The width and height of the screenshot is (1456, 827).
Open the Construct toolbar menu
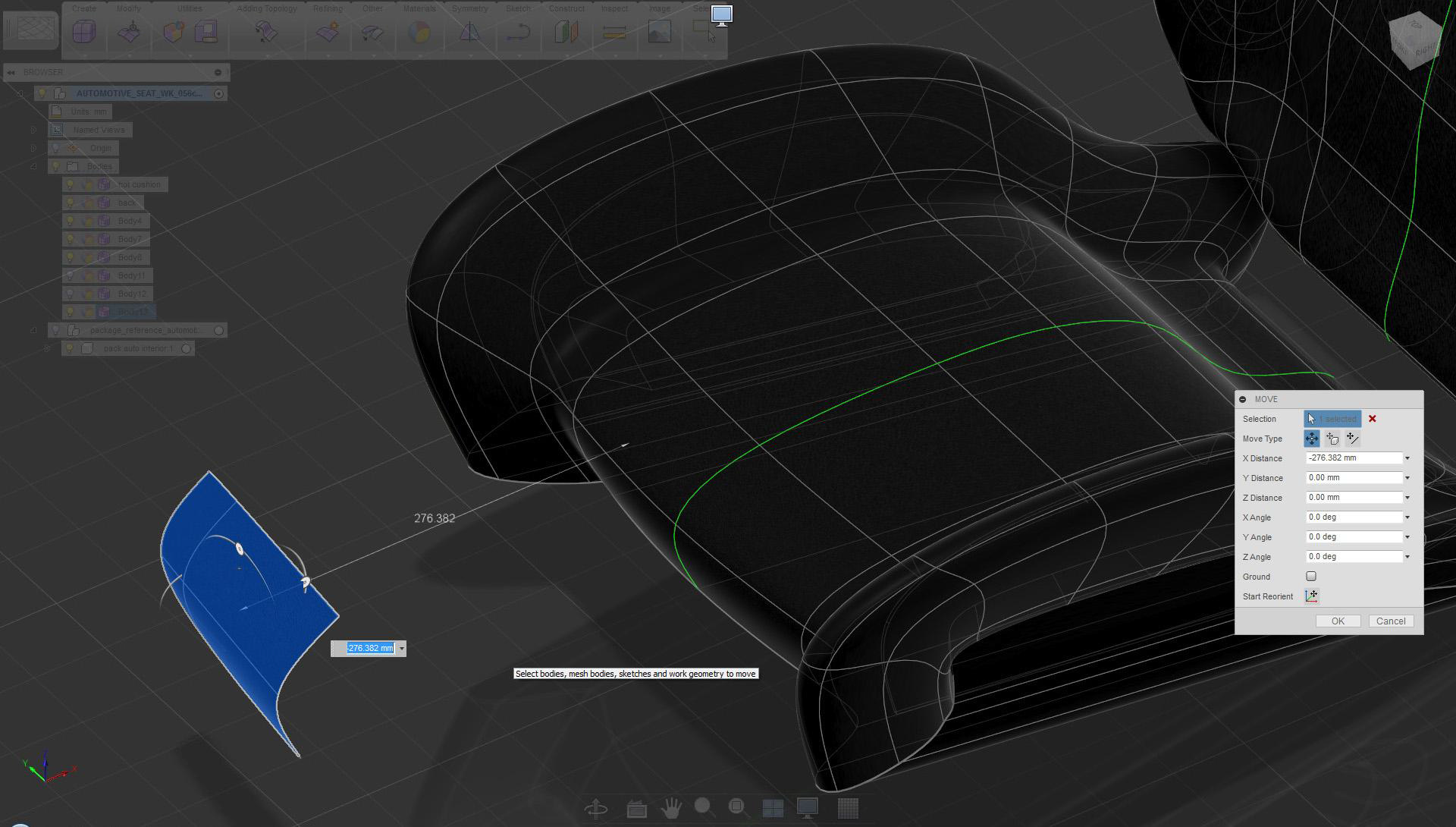566,8
